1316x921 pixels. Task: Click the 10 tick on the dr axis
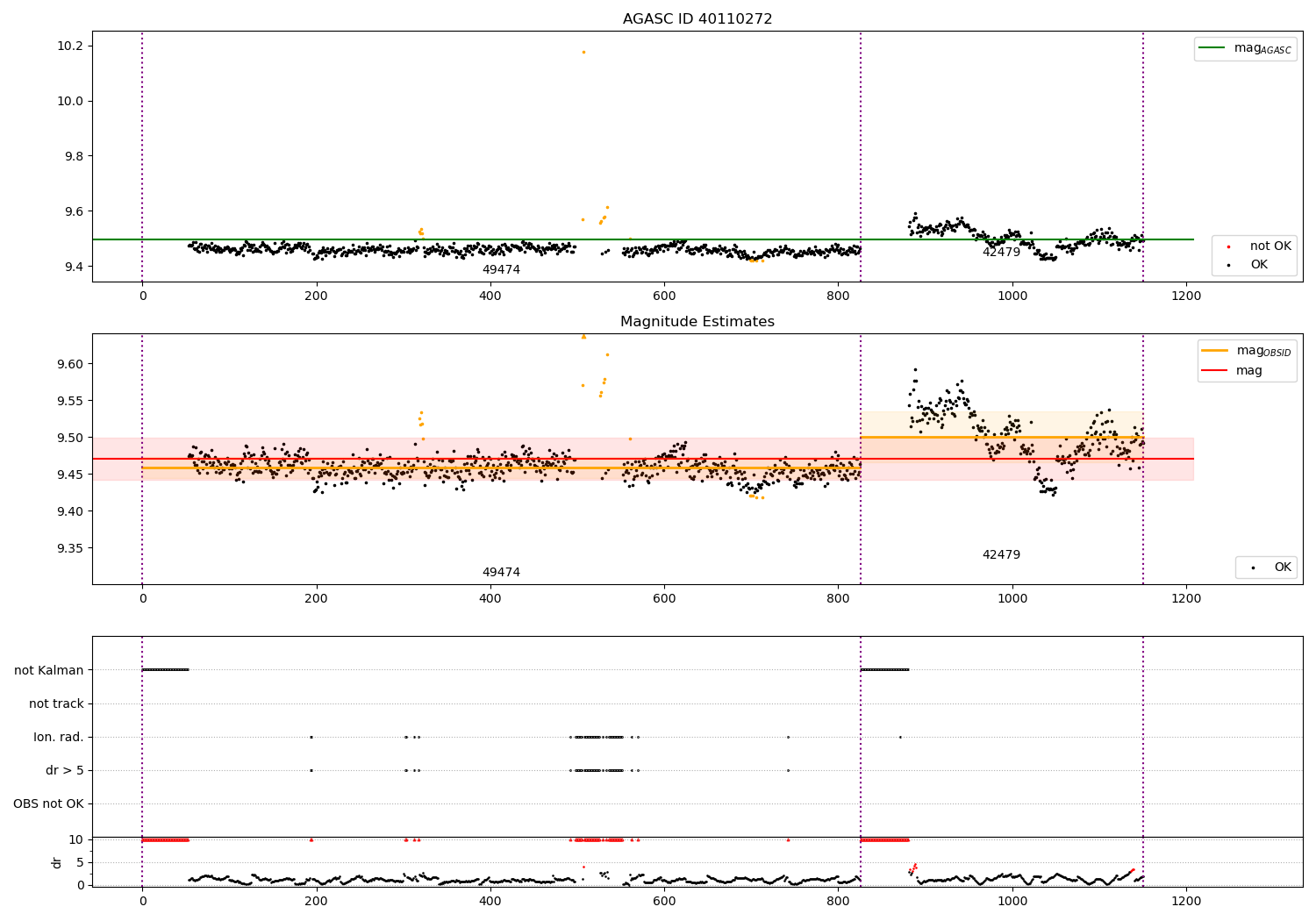75,840
